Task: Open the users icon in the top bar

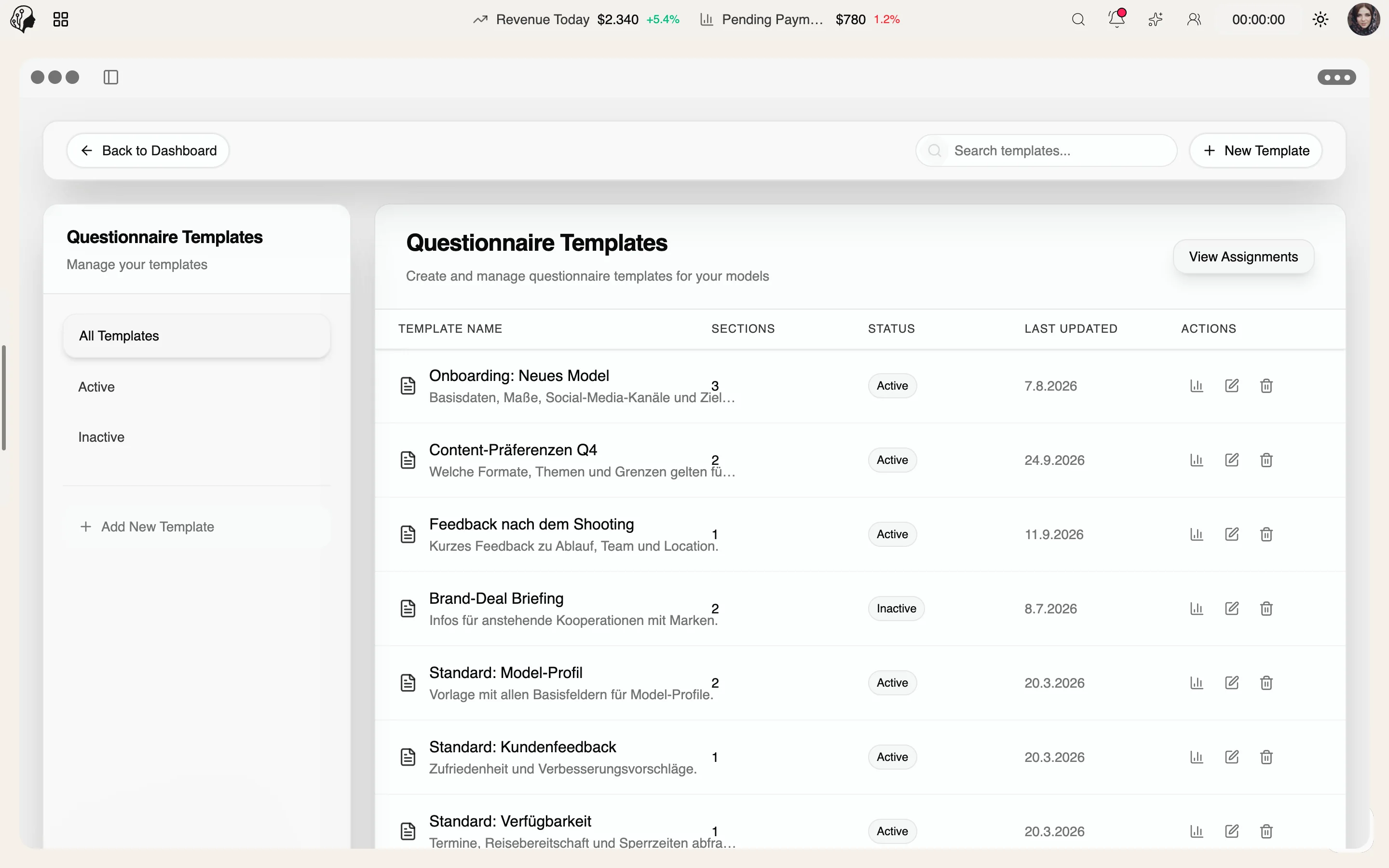Action: pyautogui.click(x=1194, y=19)
